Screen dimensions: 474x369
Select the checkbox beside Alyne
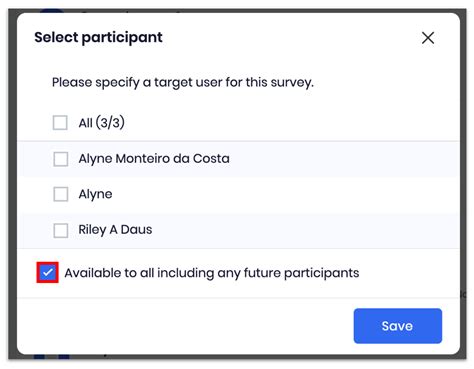click(x=61, y=194)
